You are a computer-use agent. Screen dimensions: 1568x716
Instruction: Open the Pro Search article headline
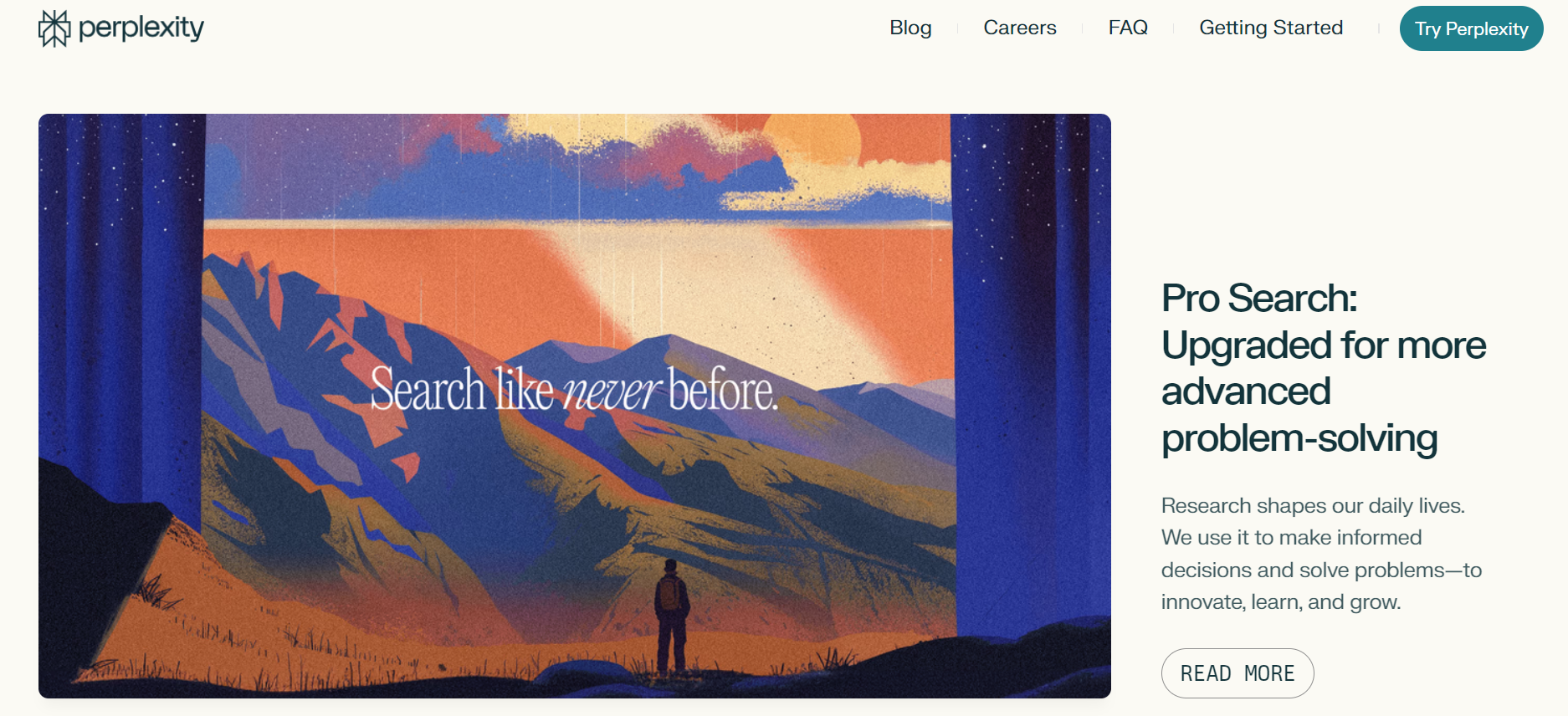tap(1324, 368)
